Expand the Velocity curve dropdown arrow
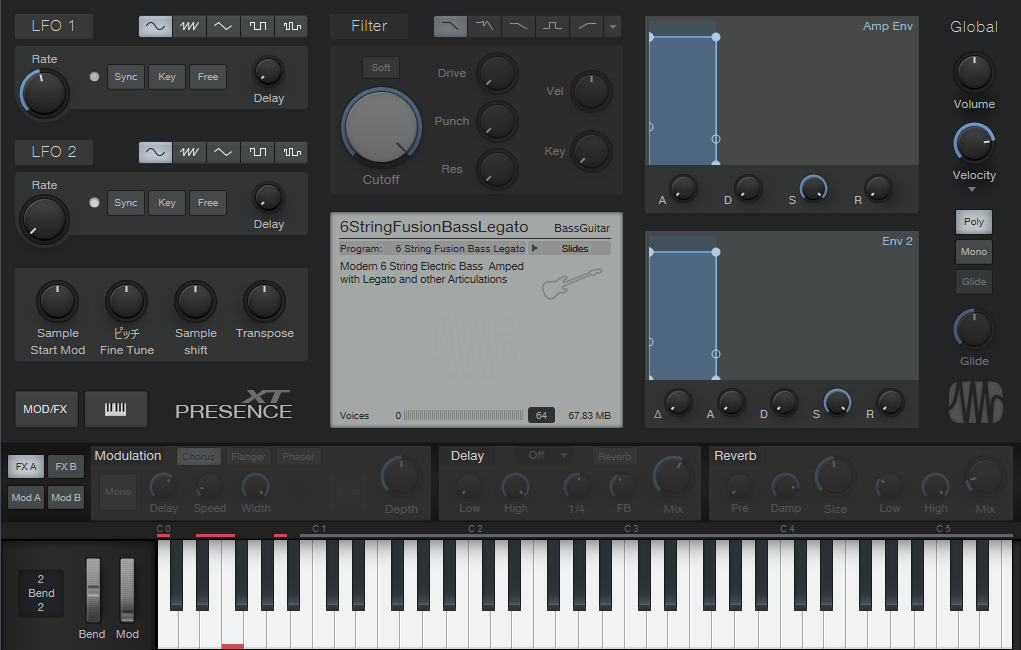Screen dimensions: 1021x650 click(x=973, y=189)
